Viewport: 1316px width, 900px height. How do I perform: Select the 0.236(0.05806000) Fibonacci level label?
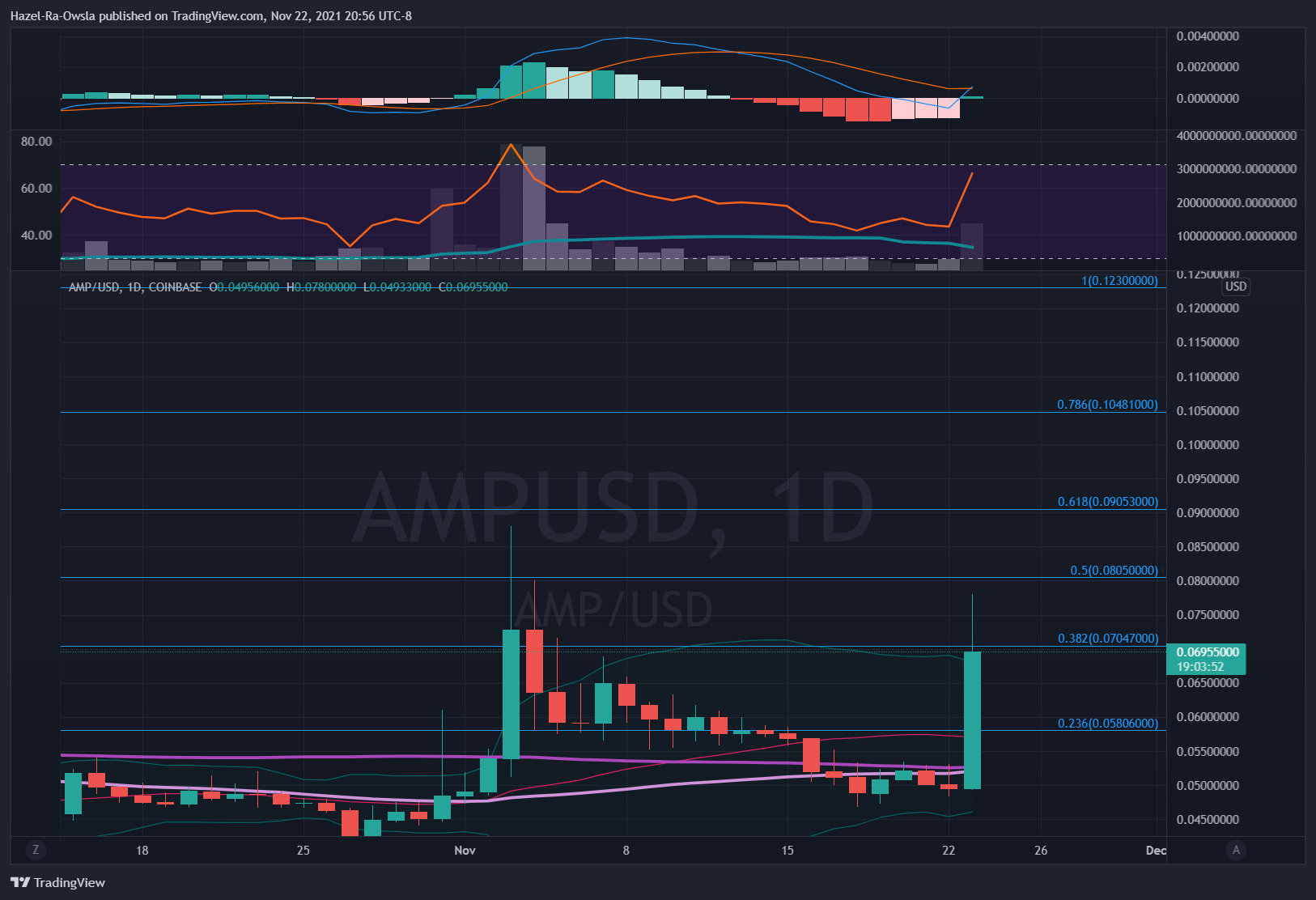[x=1108, y=724]
